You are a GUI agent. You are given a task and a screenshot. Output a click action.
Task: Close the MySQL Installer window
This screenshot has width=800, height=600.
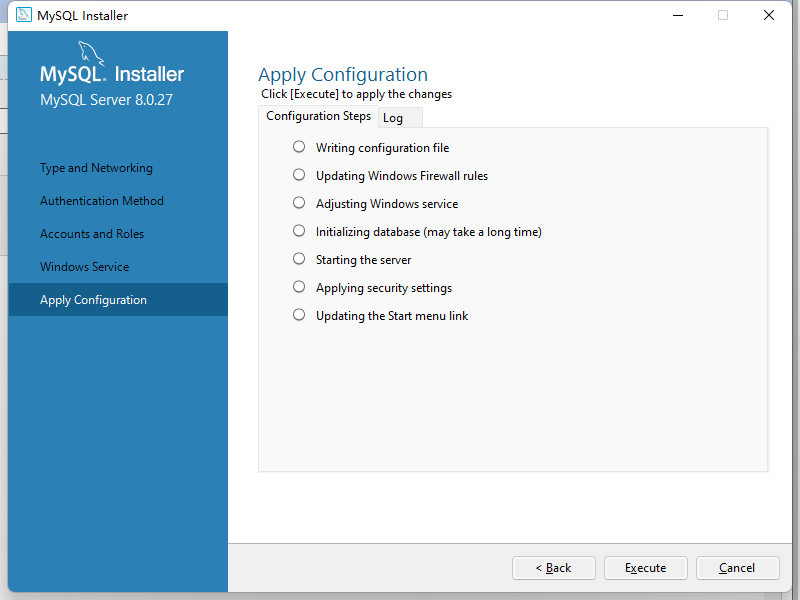pos(769,15)
